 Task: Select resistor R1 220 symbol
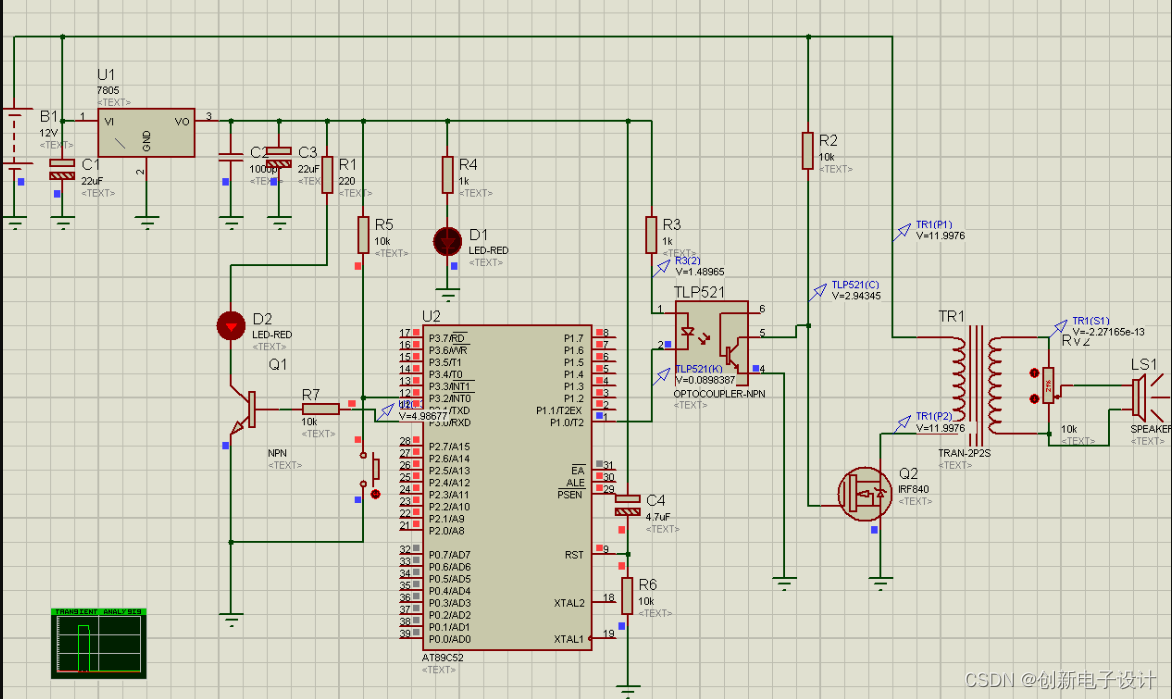tap(327, 175)
